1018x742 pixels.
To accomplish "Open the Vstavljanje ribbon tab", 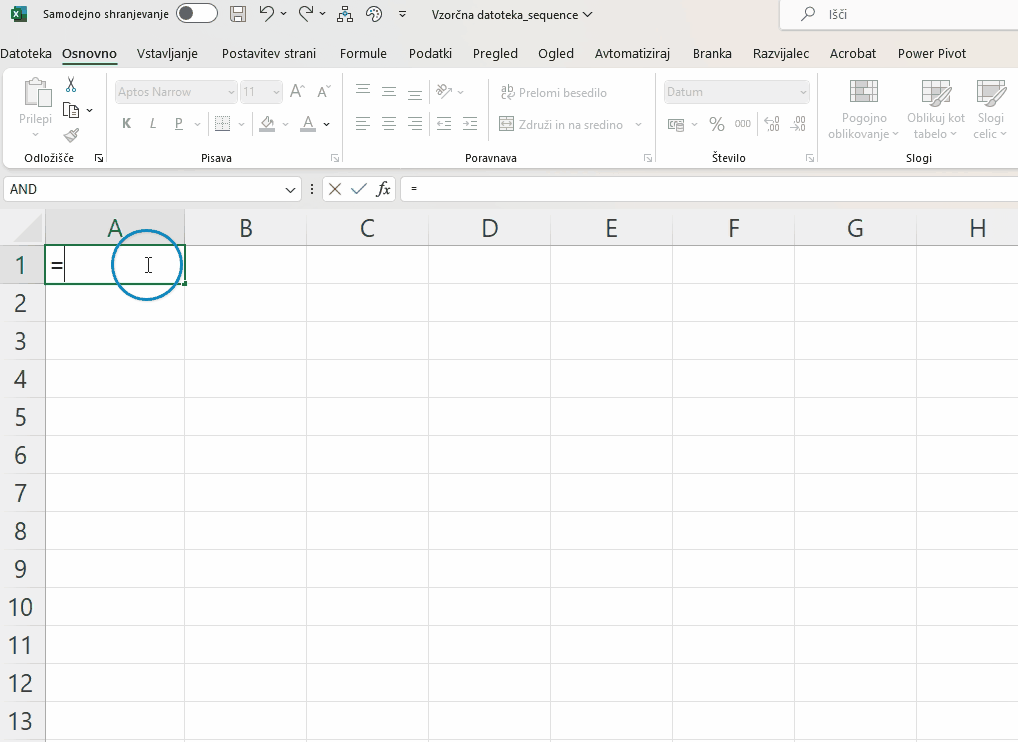I will point(167,54).
